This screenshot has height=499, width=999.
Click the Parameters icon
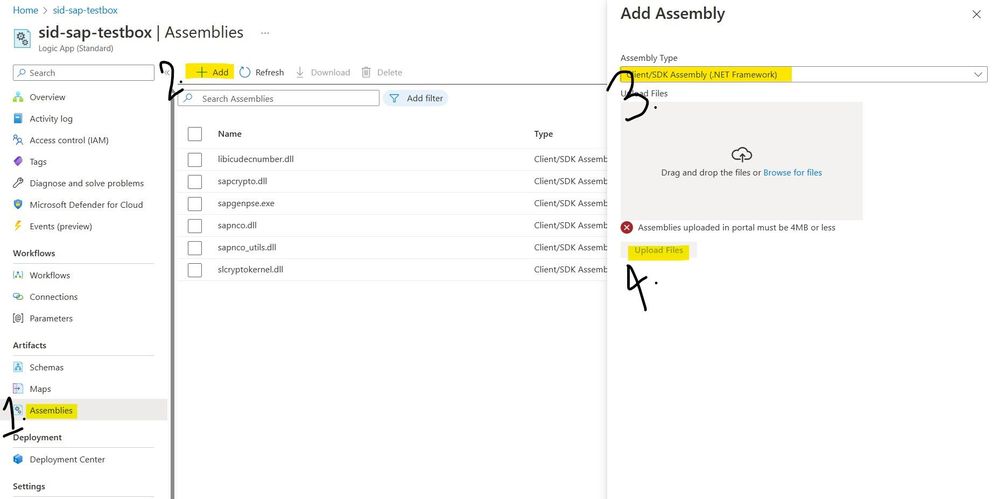click(x=18, y=319)
